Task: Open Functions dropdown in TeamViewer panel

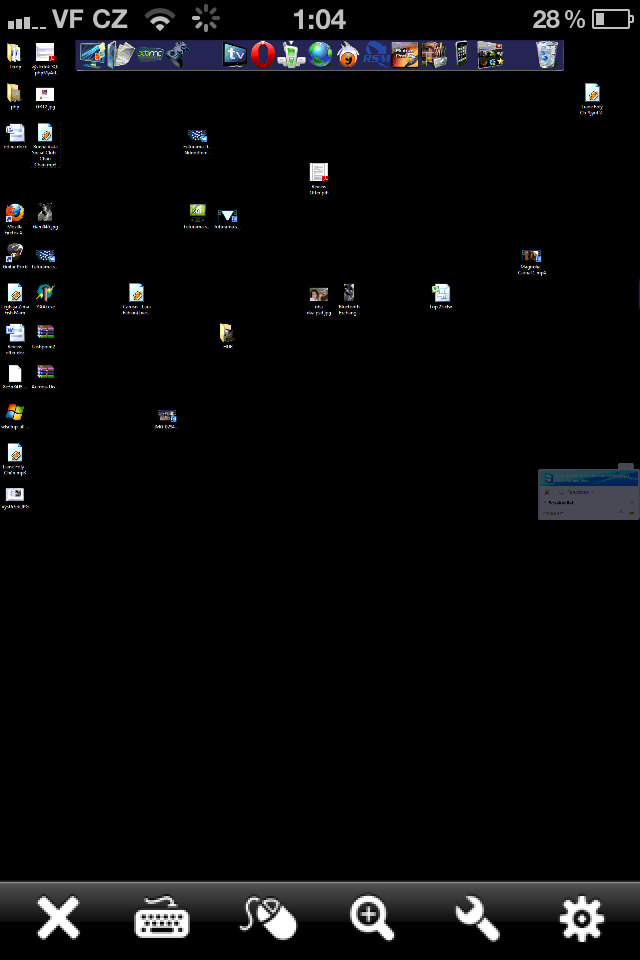Action: [579, 492]
